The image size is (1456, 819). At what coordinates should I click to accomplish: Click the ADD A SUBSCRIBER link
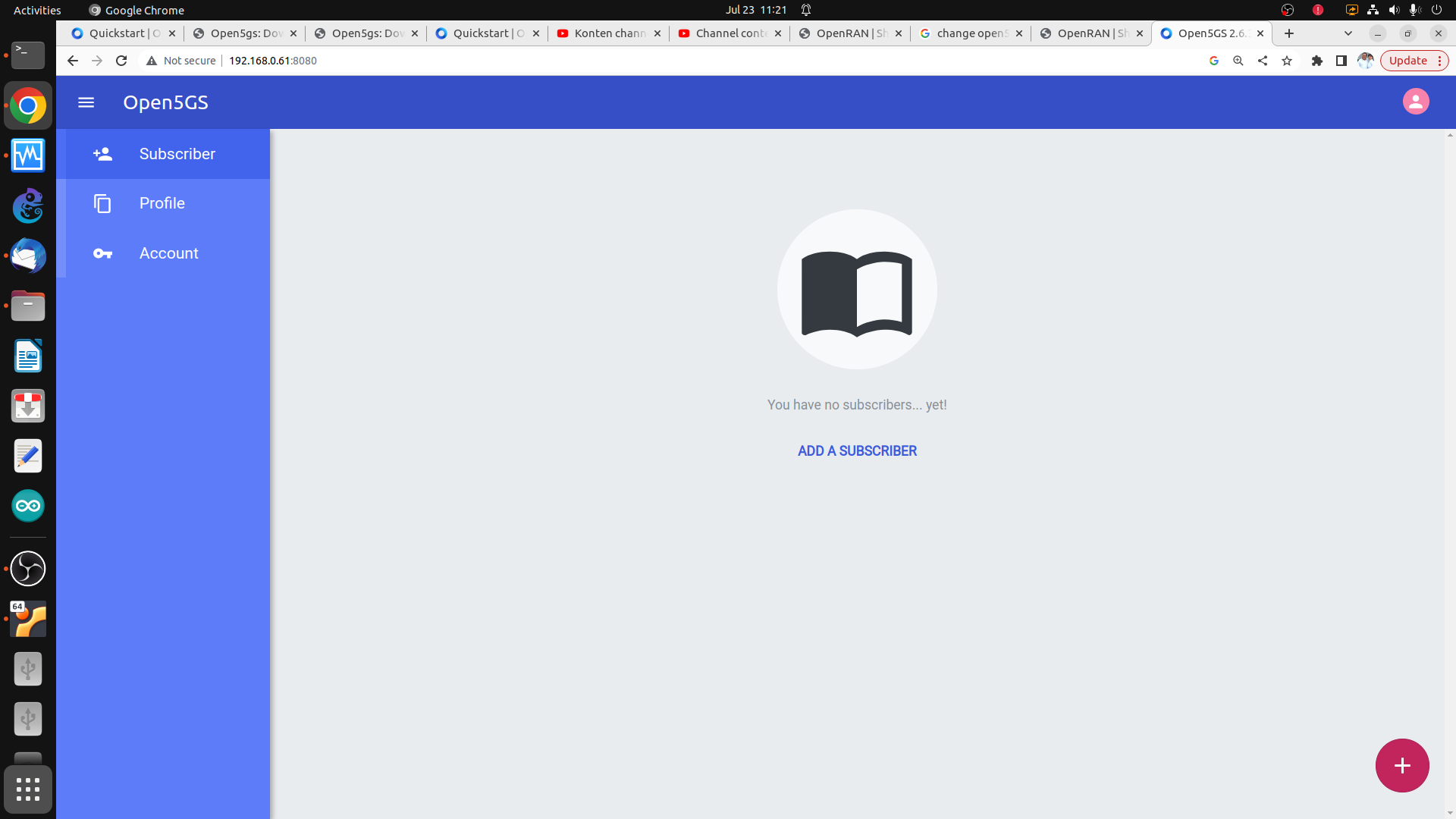pyautogui.click(x=857, y=450)
